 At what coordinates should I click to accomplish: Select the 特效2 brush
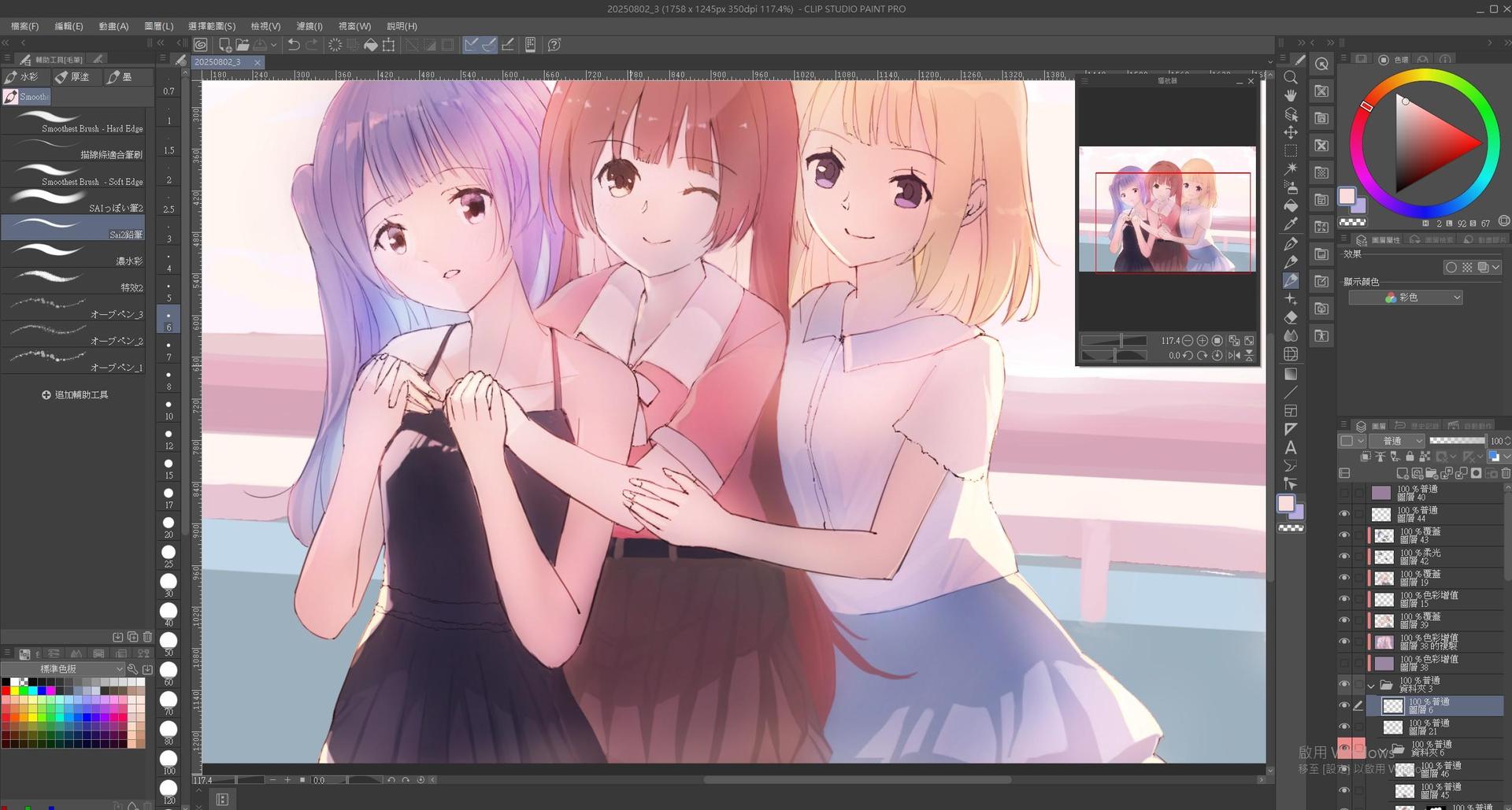pyautogui.click(x=73, y=281)
